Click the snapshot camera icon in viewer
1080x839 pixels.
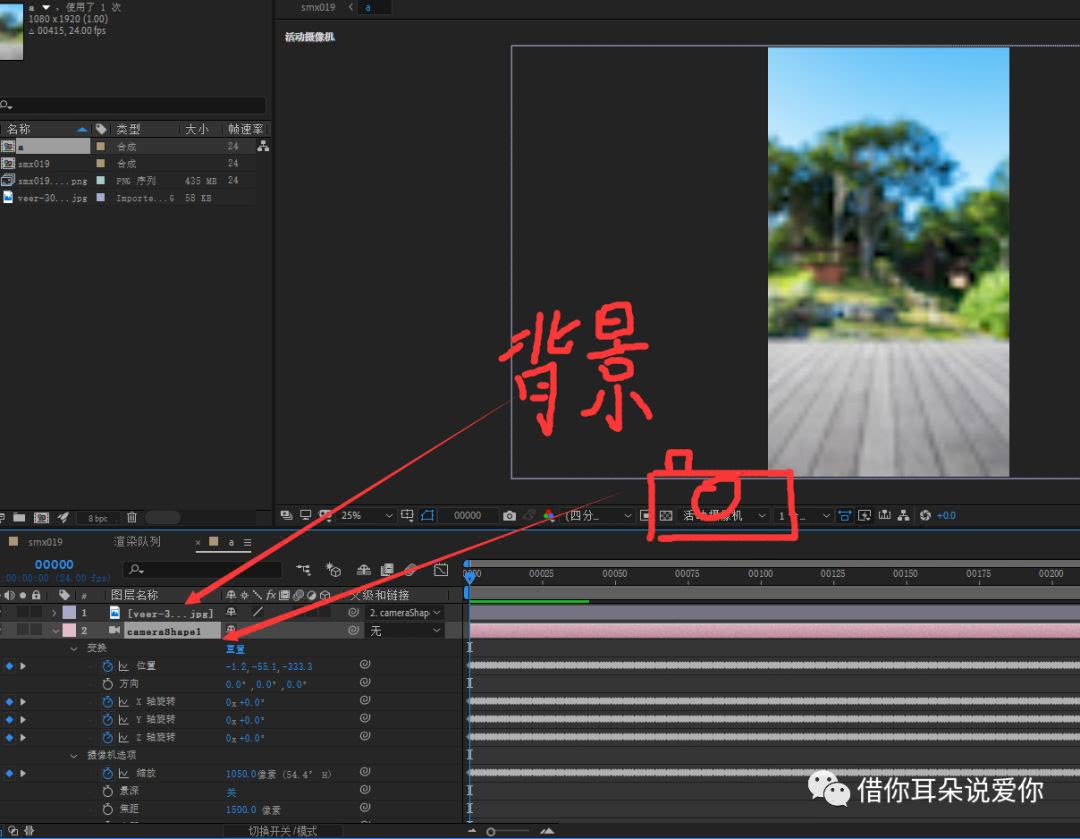tap(510, 516)
